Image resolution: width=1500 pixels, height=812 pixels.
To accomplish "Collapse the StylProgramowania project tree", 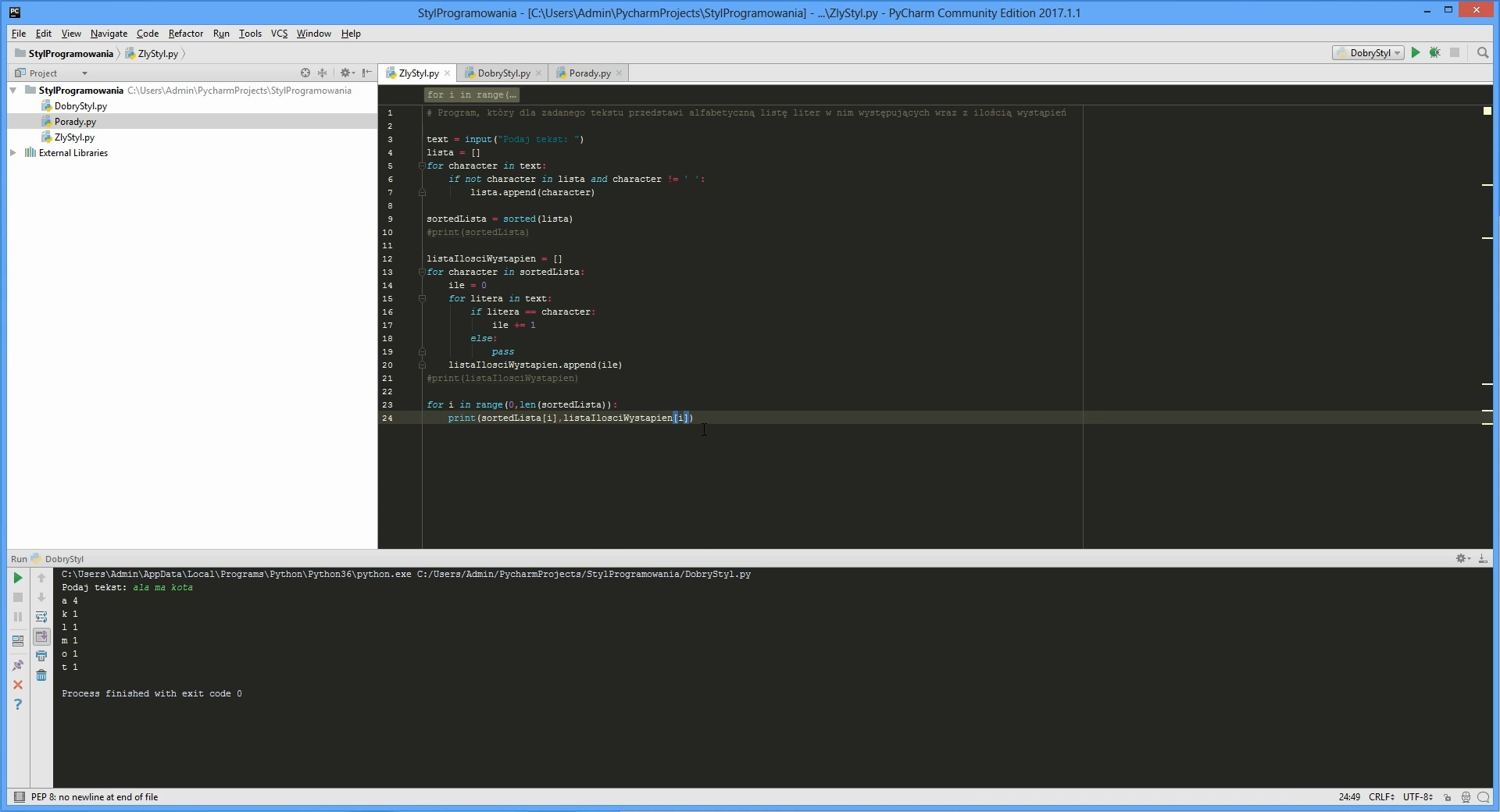I will point(12,90).
